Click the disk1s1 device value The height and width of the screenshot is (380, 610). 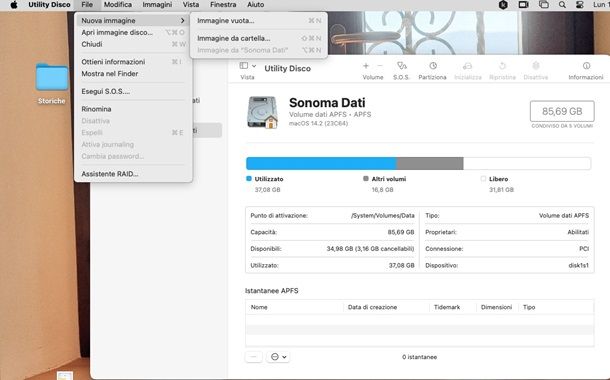[x=578, y=266]
